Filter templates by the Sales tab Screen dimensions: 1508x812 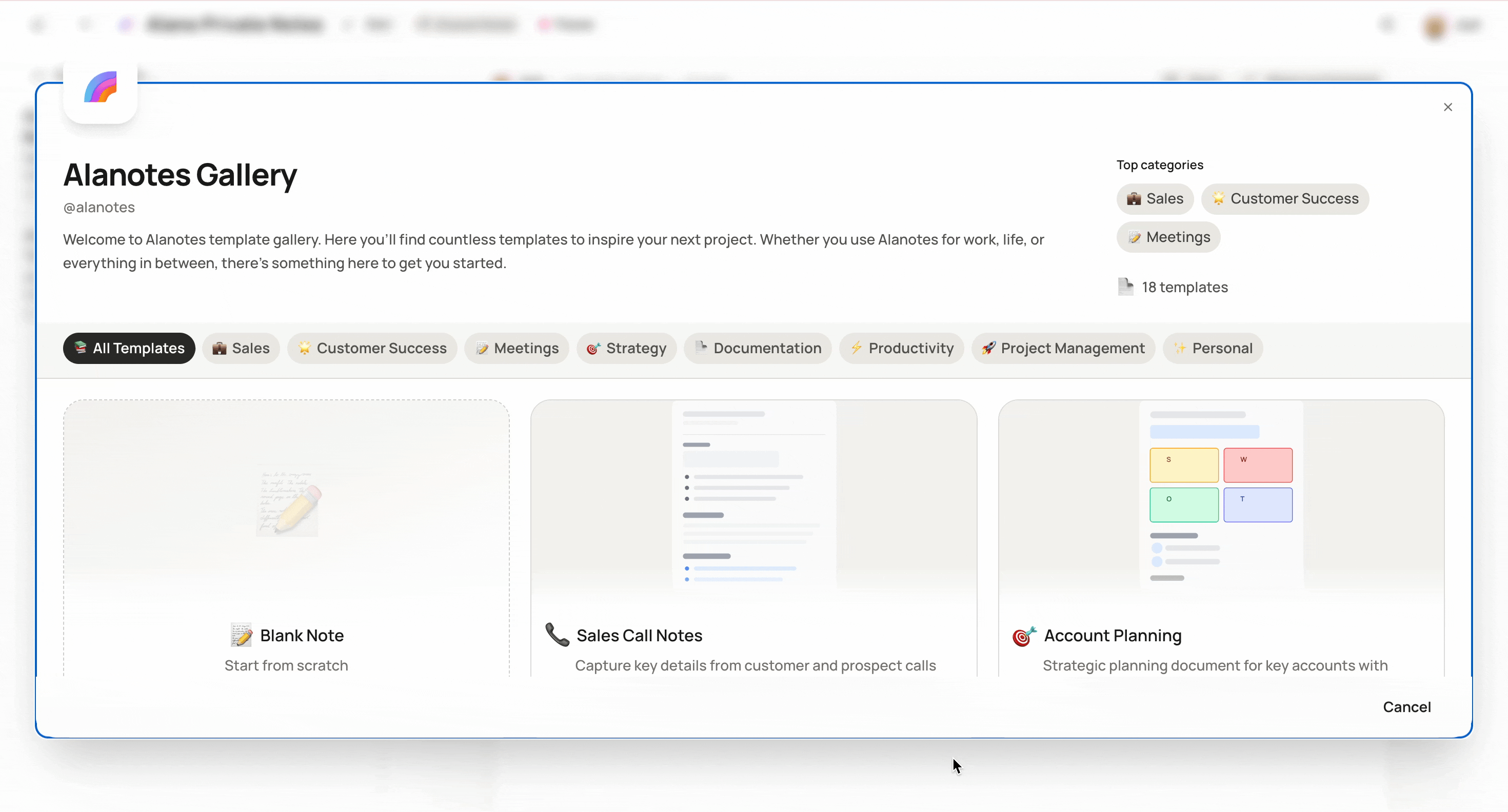coord(241,348)
